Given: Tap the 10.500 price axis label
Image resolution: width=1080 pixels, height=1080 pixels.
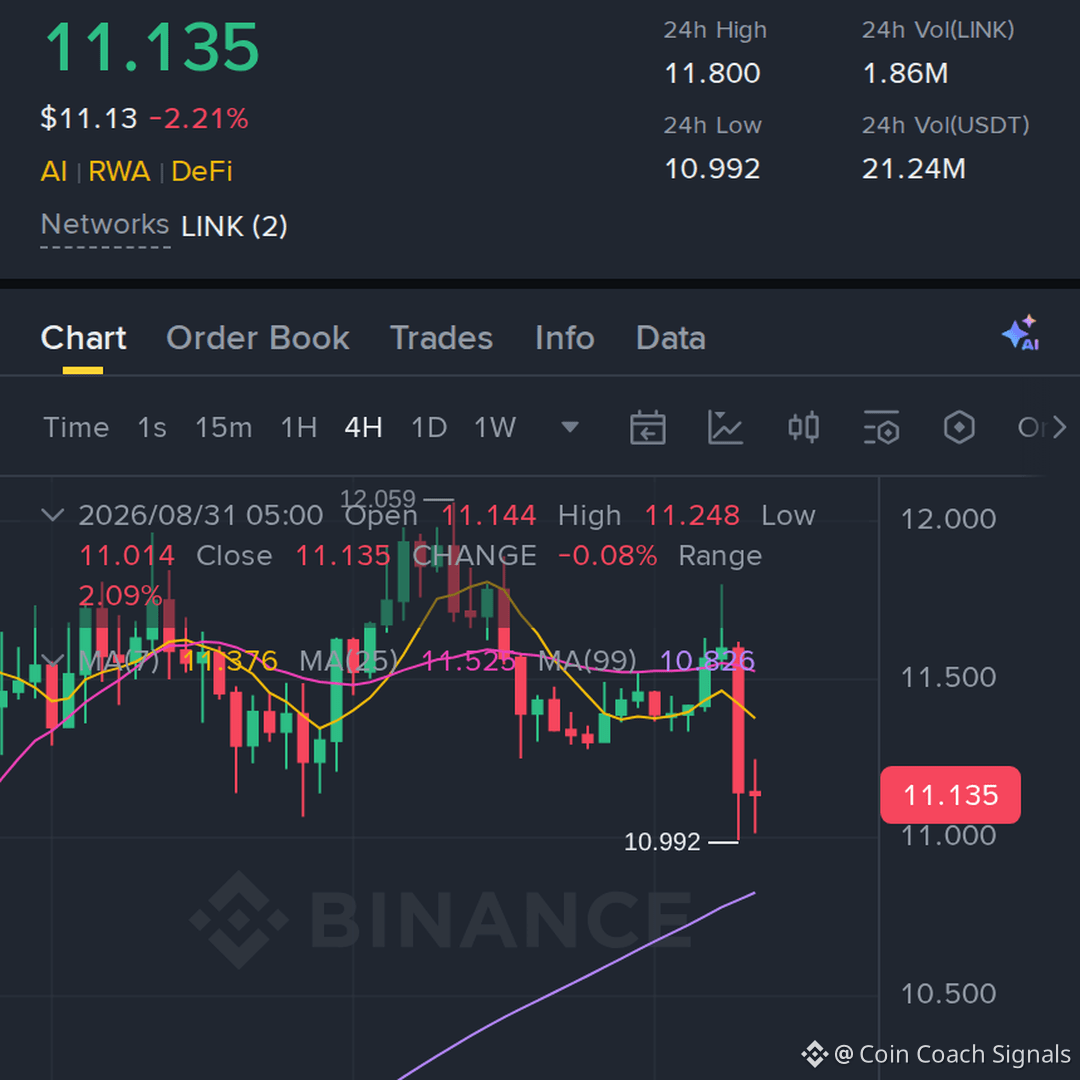Looking at the screenshot, I should 948,993.
